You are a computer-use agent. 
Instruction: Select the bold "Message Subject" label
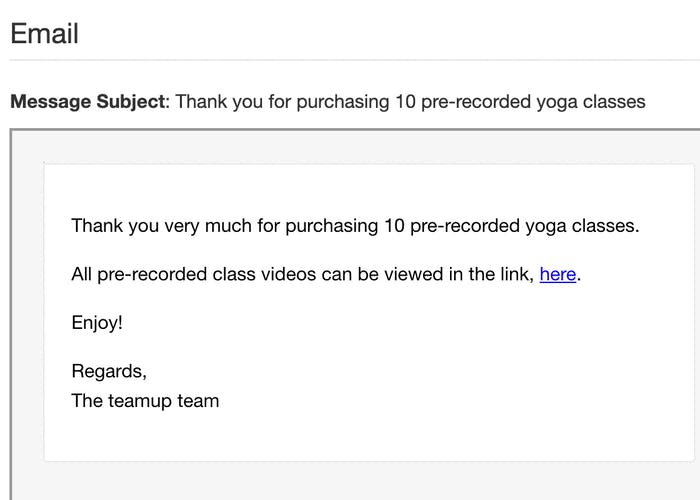88,102
